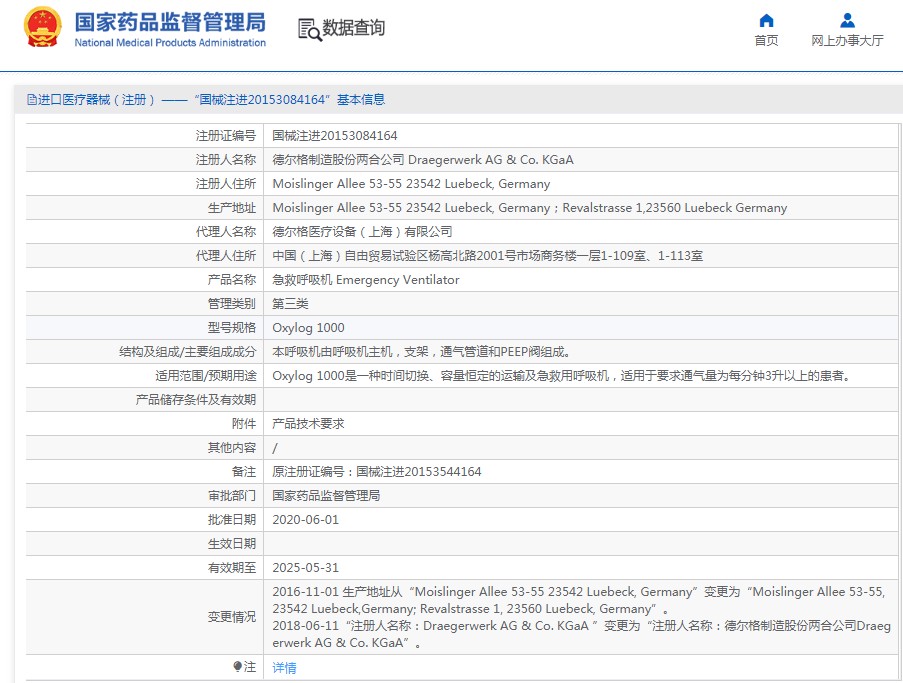
Task: Click the slash value in 其他内容 row
Action: pos(275,448)
